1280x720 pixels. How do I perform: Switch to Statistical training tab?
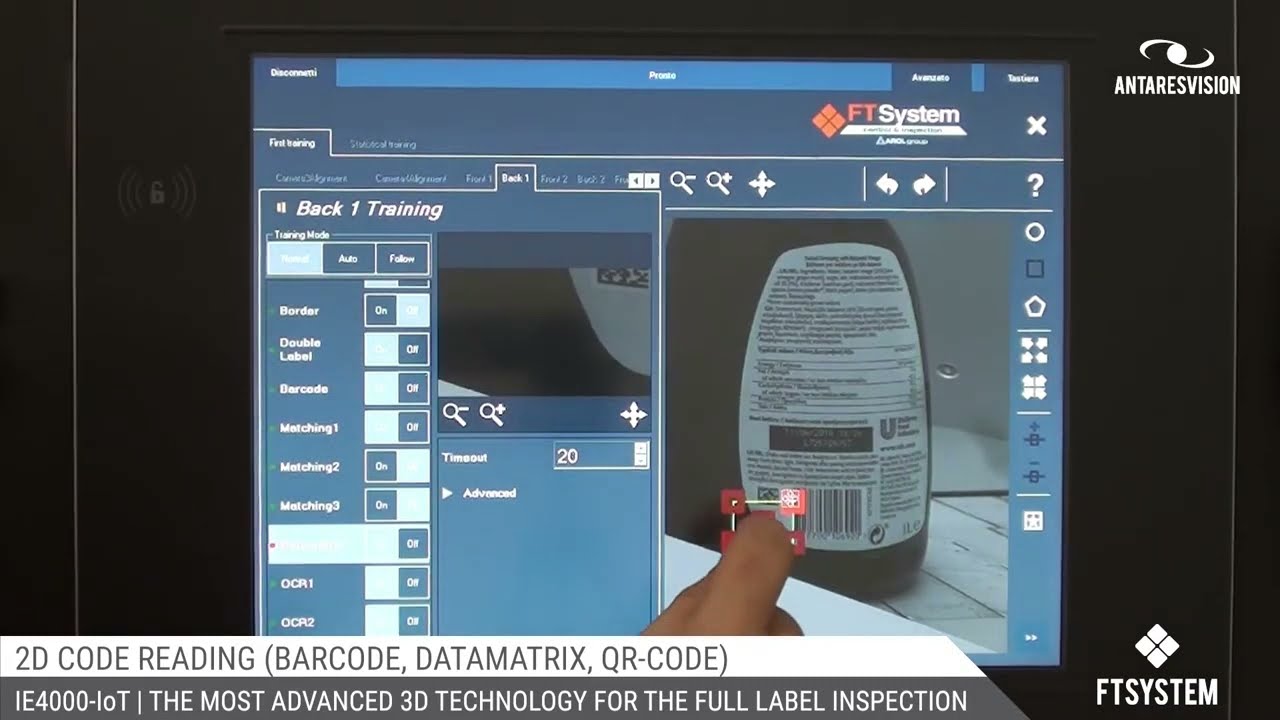[383, 144]
